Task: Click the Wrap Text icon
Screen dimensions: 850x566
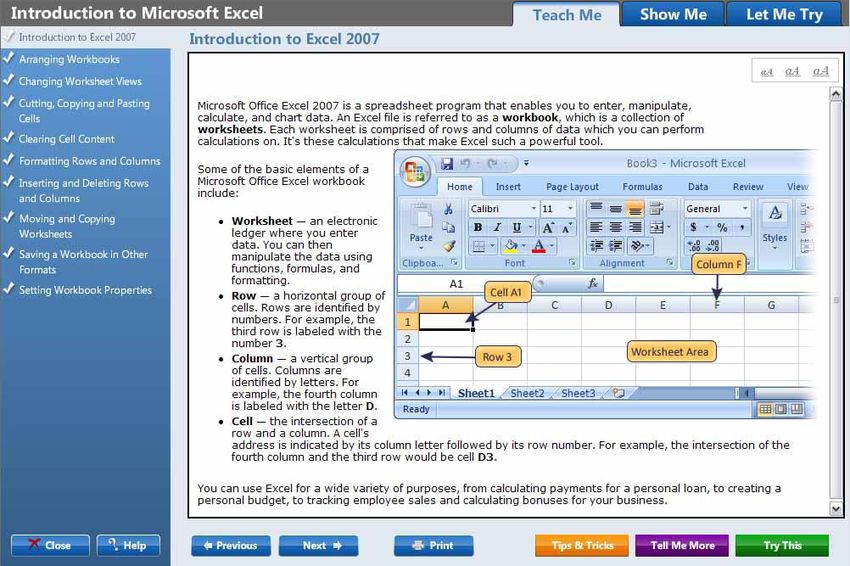Action: click(x=656, y=208)
